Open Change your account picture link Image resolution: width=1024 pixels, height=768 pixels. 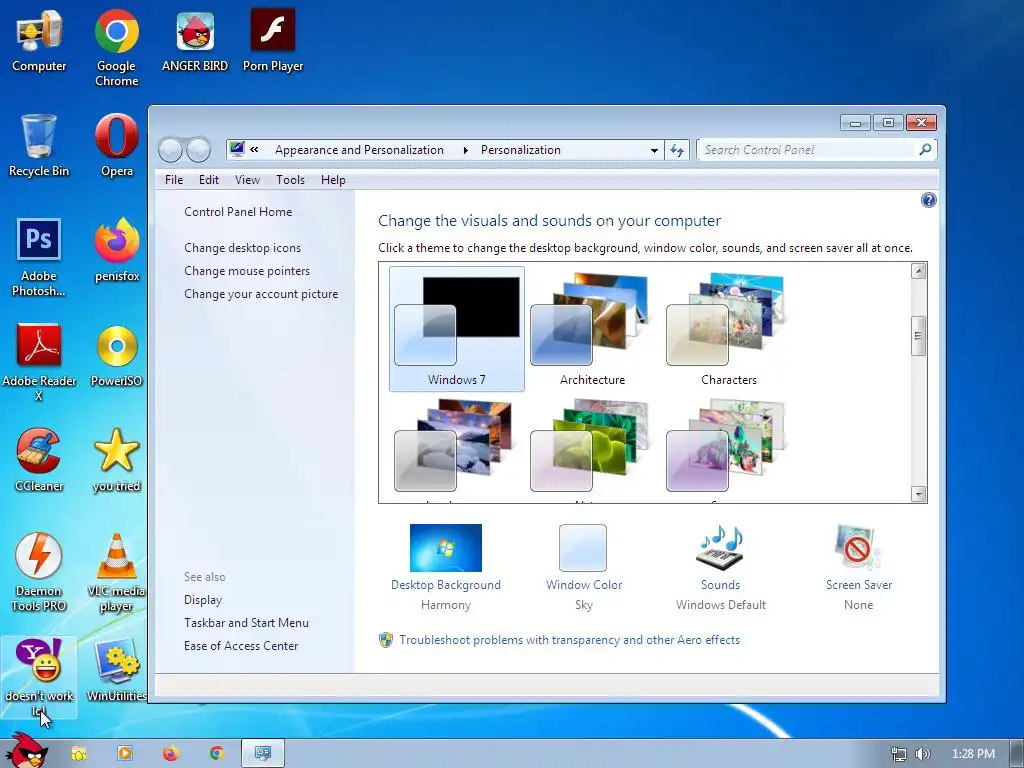pos(261,294)
